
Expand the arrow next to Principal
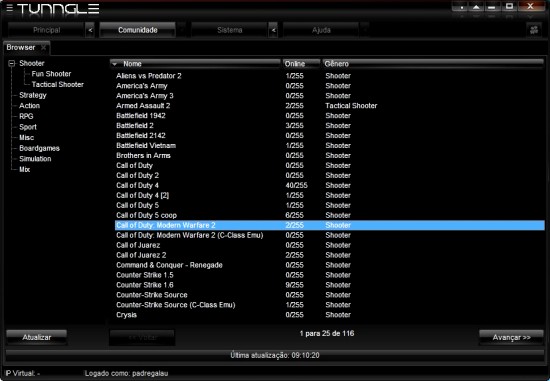click(90, 30)
